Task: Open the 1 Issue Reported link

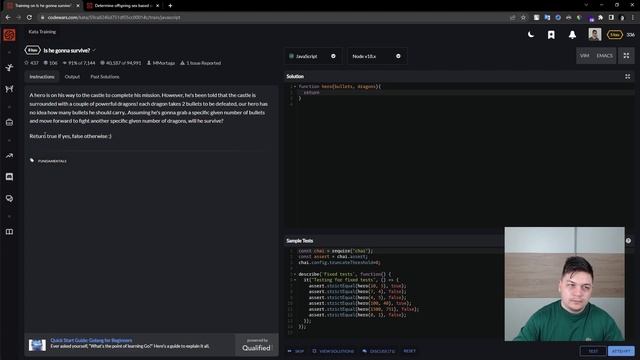Action: [200, 63]
